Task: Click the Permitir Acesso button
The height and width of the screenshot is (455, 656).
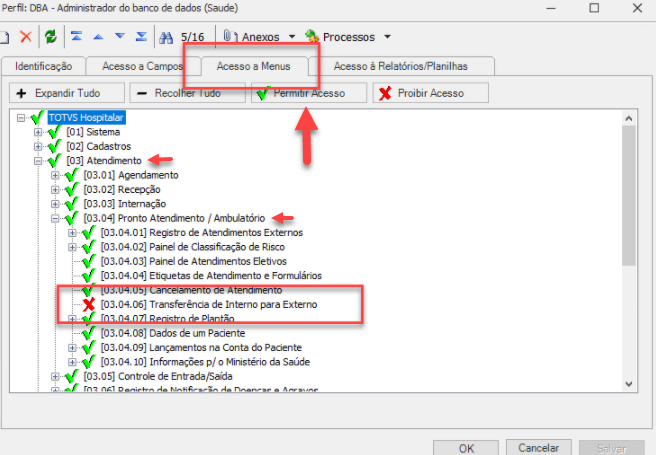Action: click(x=309, y=93)
